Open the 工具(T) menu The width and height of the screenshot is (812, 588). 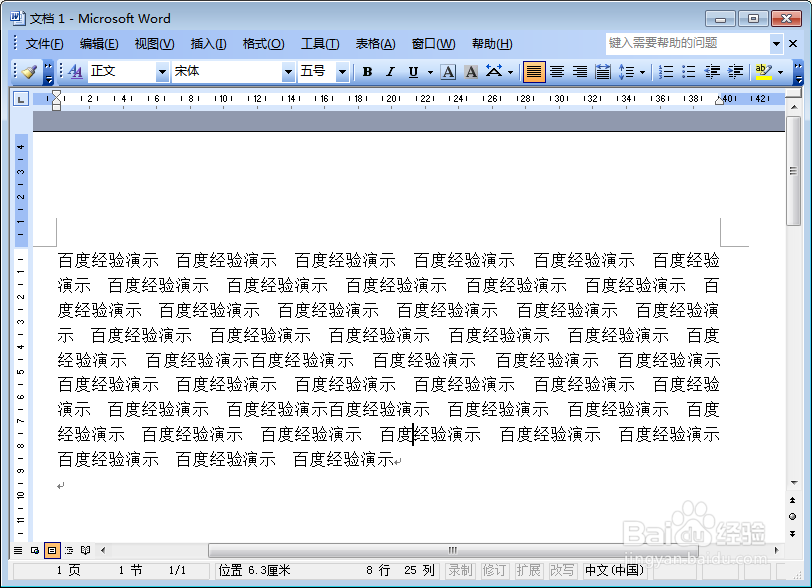point(320,44)
